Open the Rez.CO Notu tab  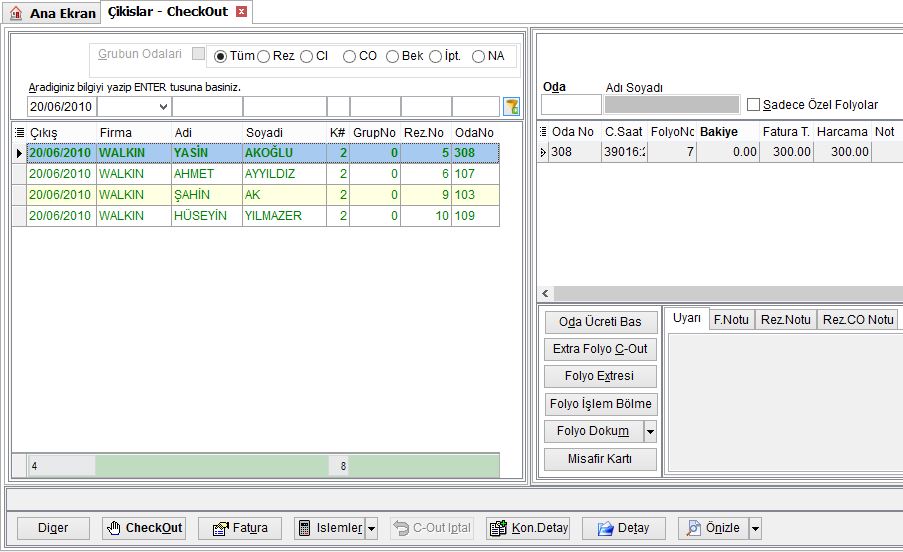pyautogui.click(x=858, y=319)
